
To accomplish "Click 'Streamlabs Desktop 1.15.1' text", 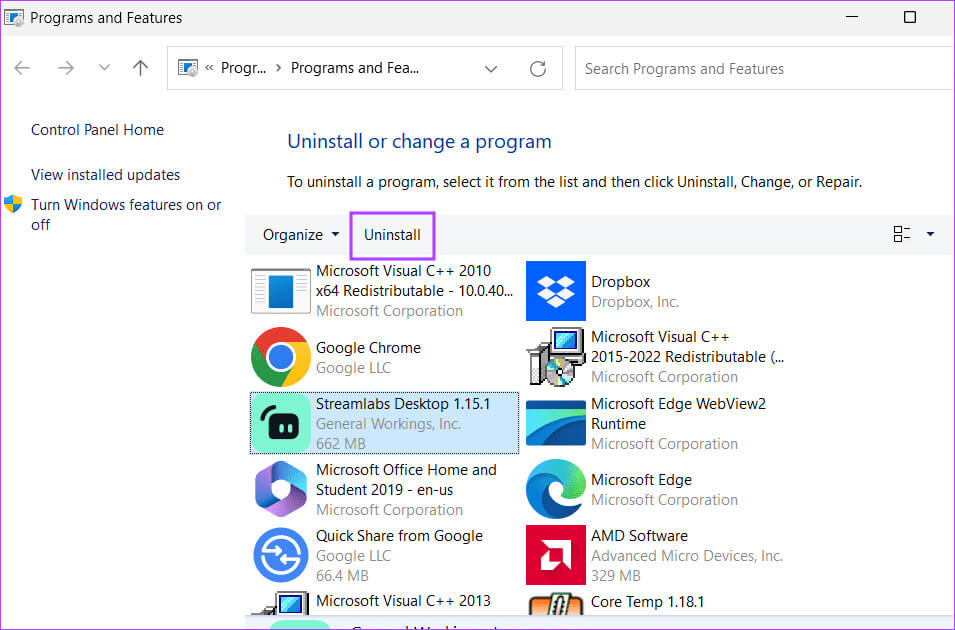I will (403, 404).
